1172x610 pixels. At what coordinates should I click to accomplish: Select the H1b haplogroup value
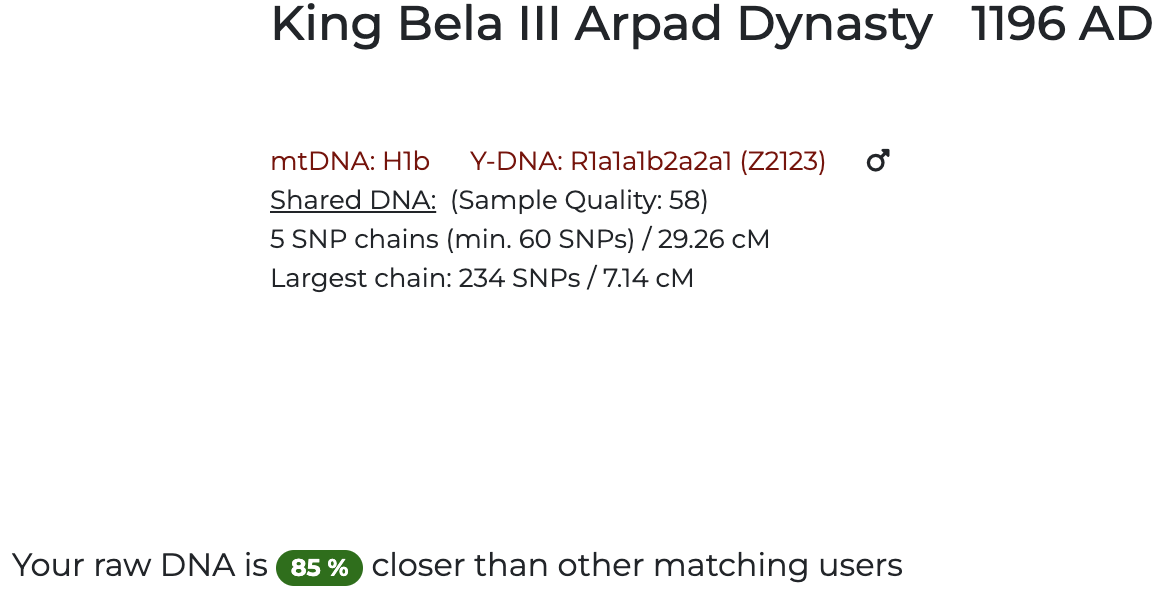pos(406,161)
